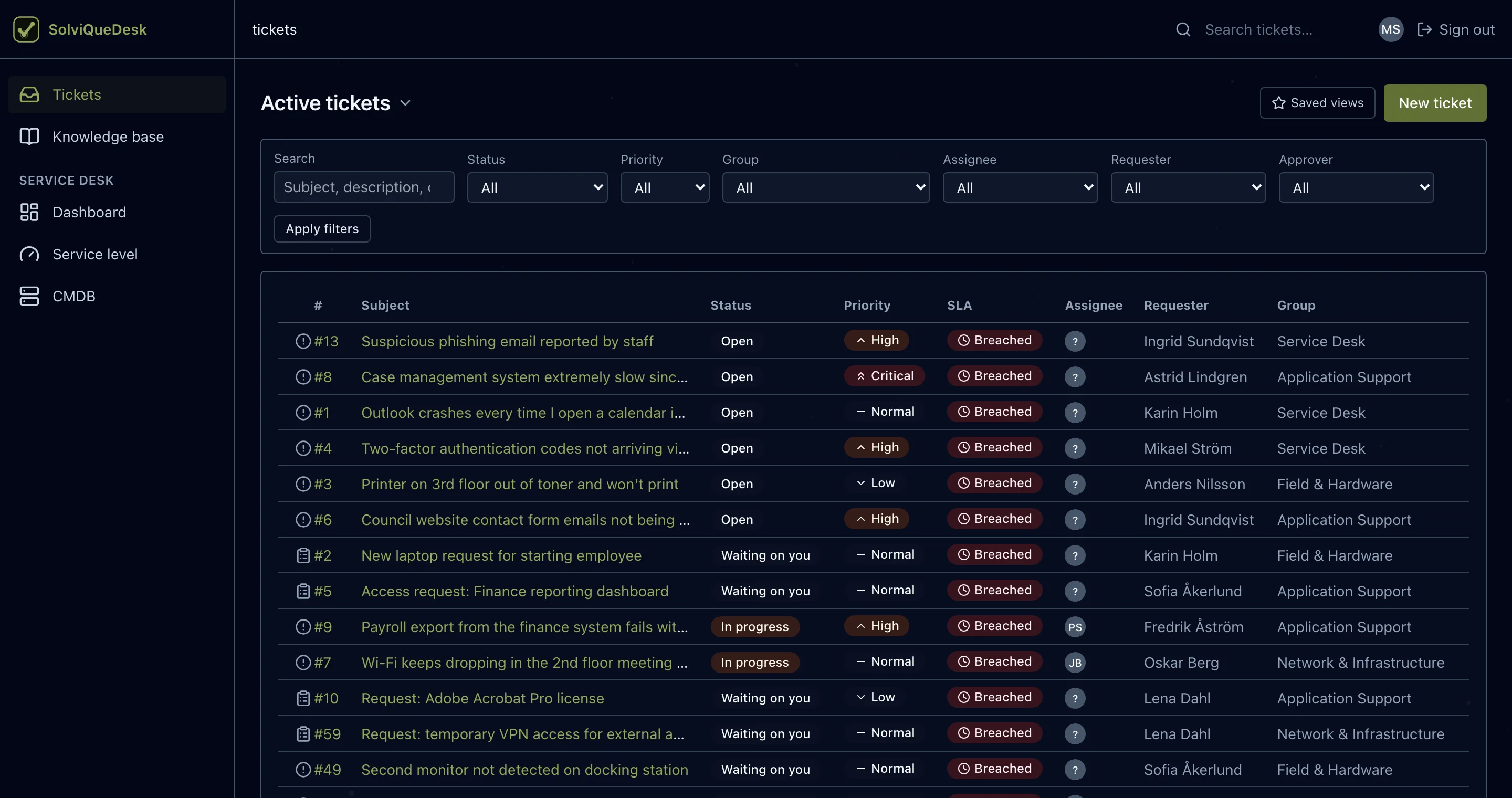Click group Field & Hardware on ticket #3

pyautogui.click(x=1334, y=484)
